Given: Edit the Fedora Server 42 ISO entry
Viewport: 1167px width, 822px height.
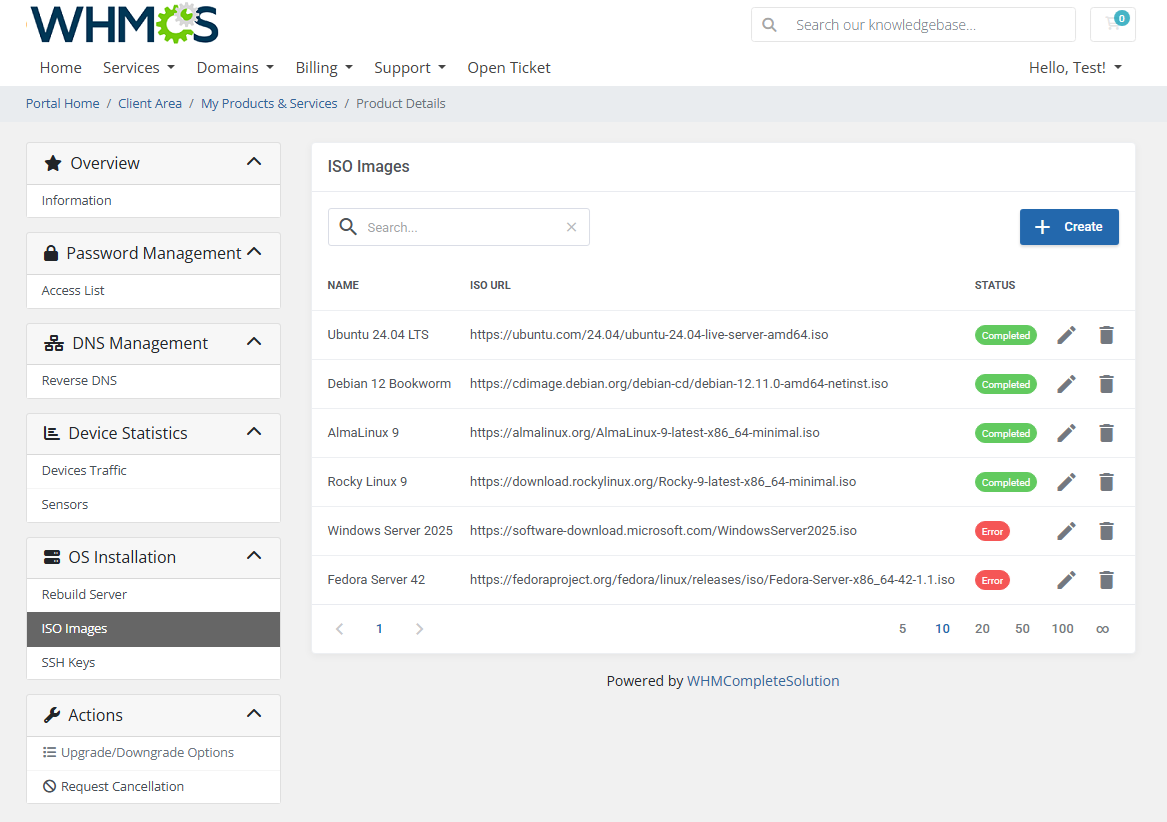Looking at the screenshot, I should (x=1067, y=580).
